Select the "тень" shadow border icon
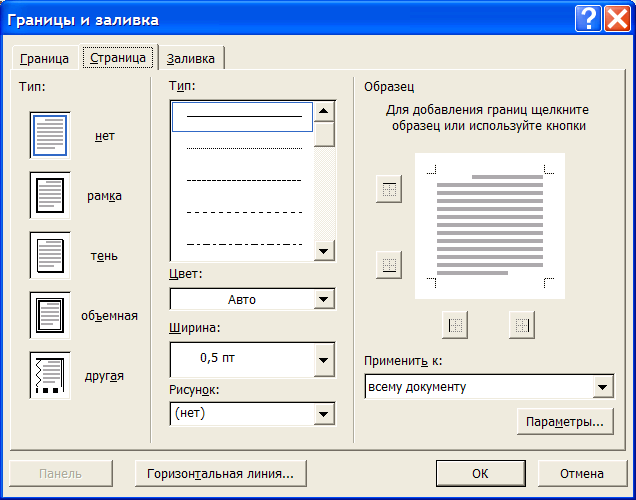The width and height of the screenshot is (636, 500). 50,255
